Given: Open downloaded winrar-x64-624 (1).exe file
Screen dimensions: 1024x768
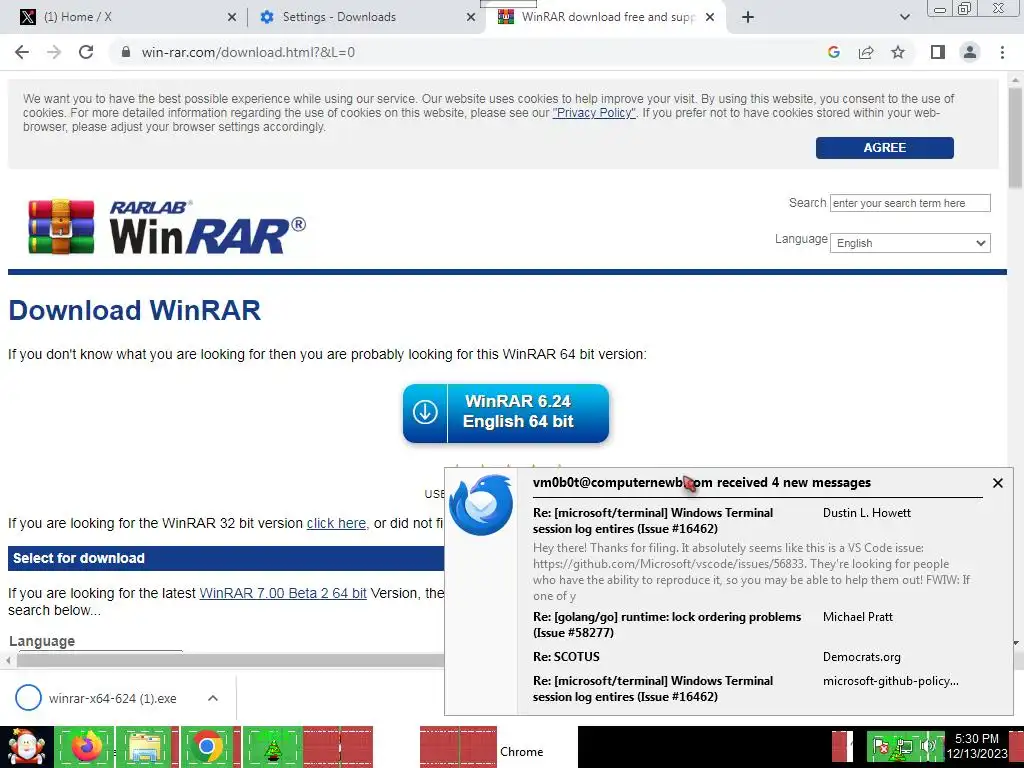Looking at the screenshot, I should [112, 698].
